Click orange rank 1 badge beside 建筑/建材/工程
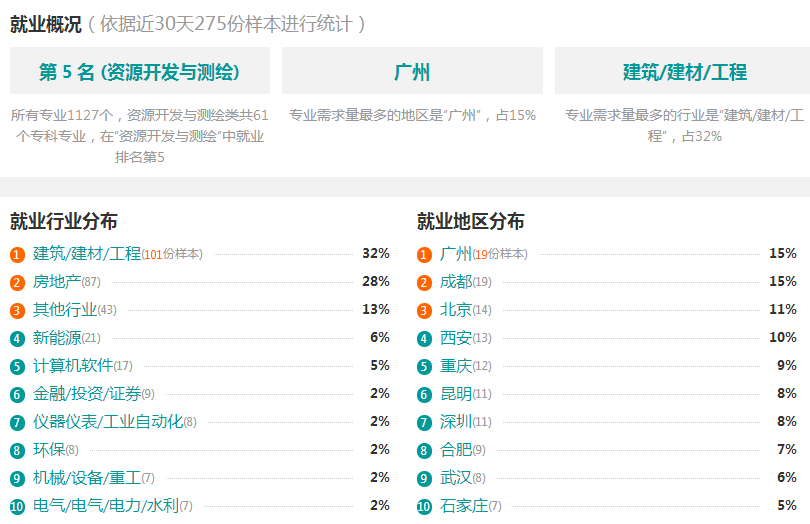This screenshot has width=810, height=524. [17, 255]
